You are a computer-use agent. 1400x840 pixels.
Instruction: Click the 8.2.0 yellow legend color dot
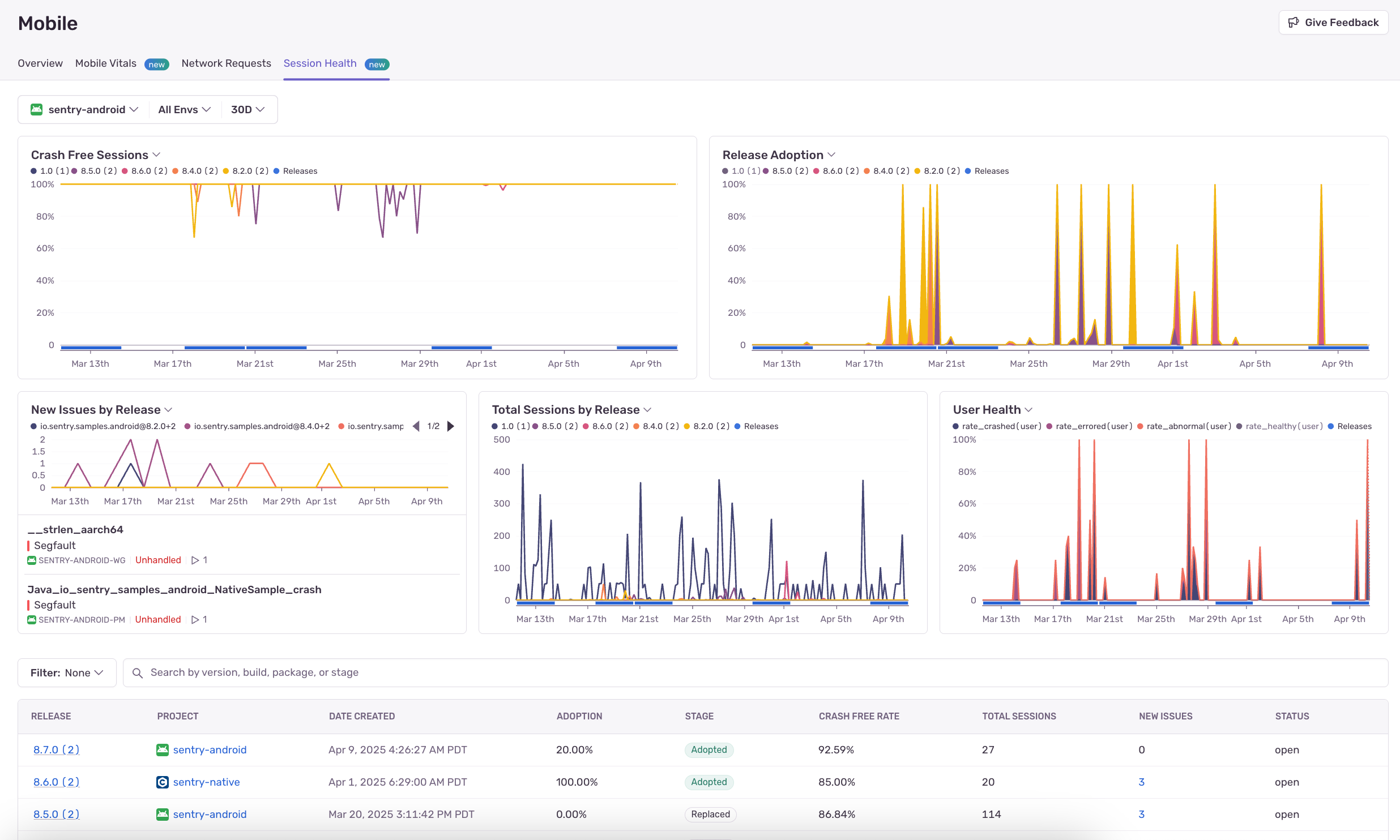tap(225, 170)
